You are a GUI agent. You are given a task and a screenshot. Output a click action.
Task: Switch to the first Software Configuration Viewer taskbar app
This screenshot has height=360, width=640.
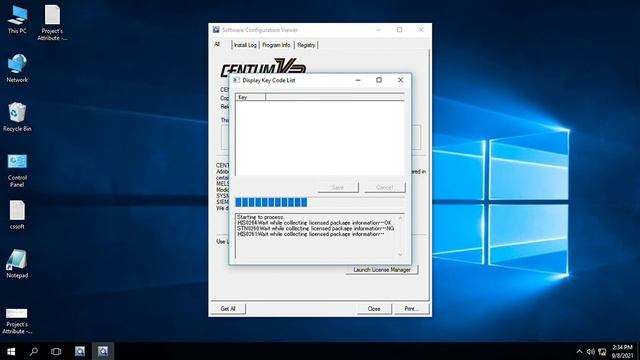click(80, 351)
